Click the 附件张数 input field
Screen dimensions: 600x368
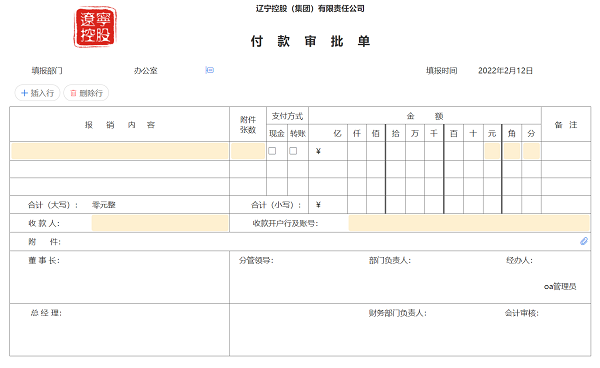point(248,151)
